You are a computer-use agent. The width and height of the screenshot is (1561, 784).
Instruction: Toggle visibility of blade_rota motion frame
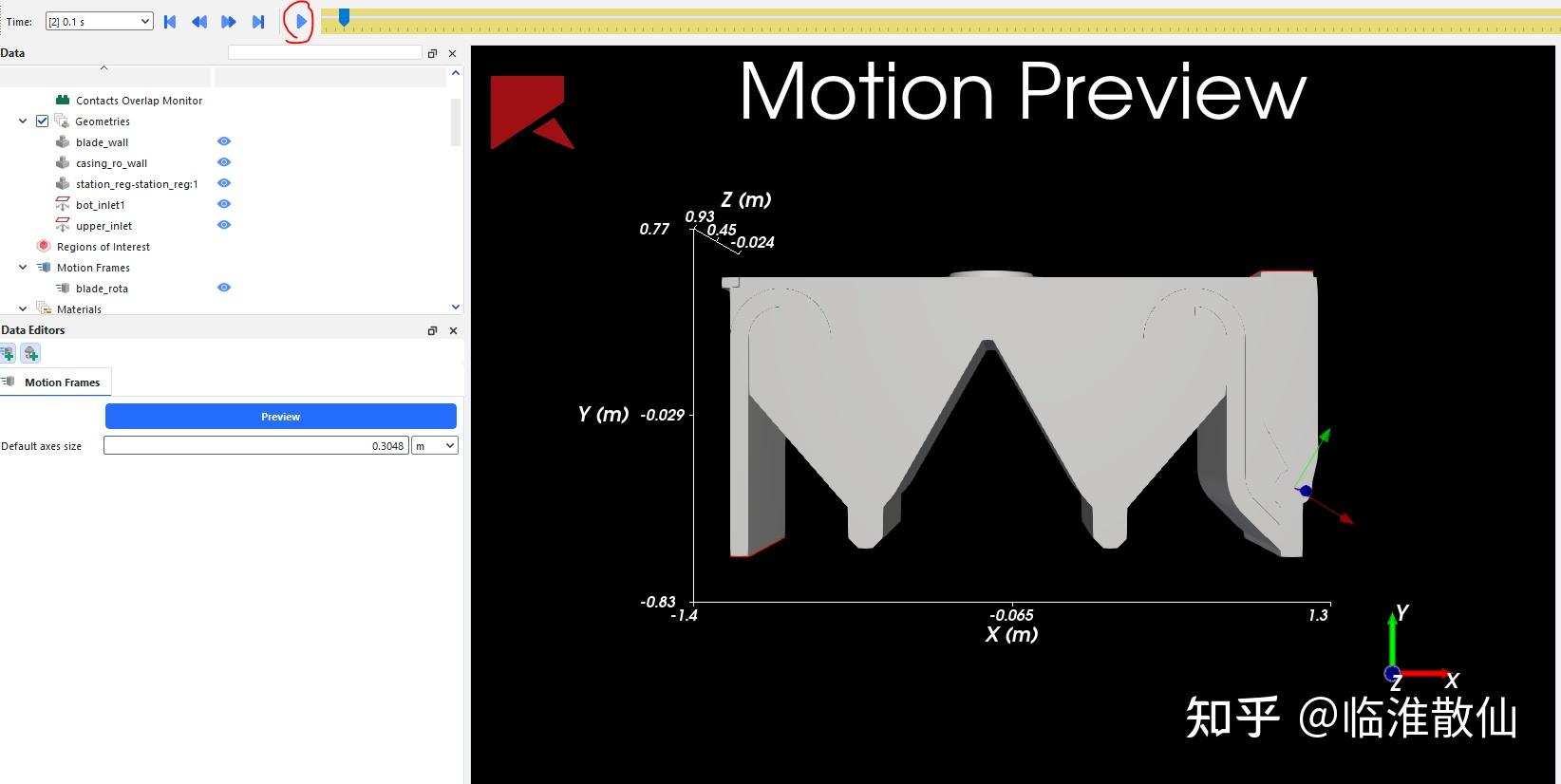(224, 288)
